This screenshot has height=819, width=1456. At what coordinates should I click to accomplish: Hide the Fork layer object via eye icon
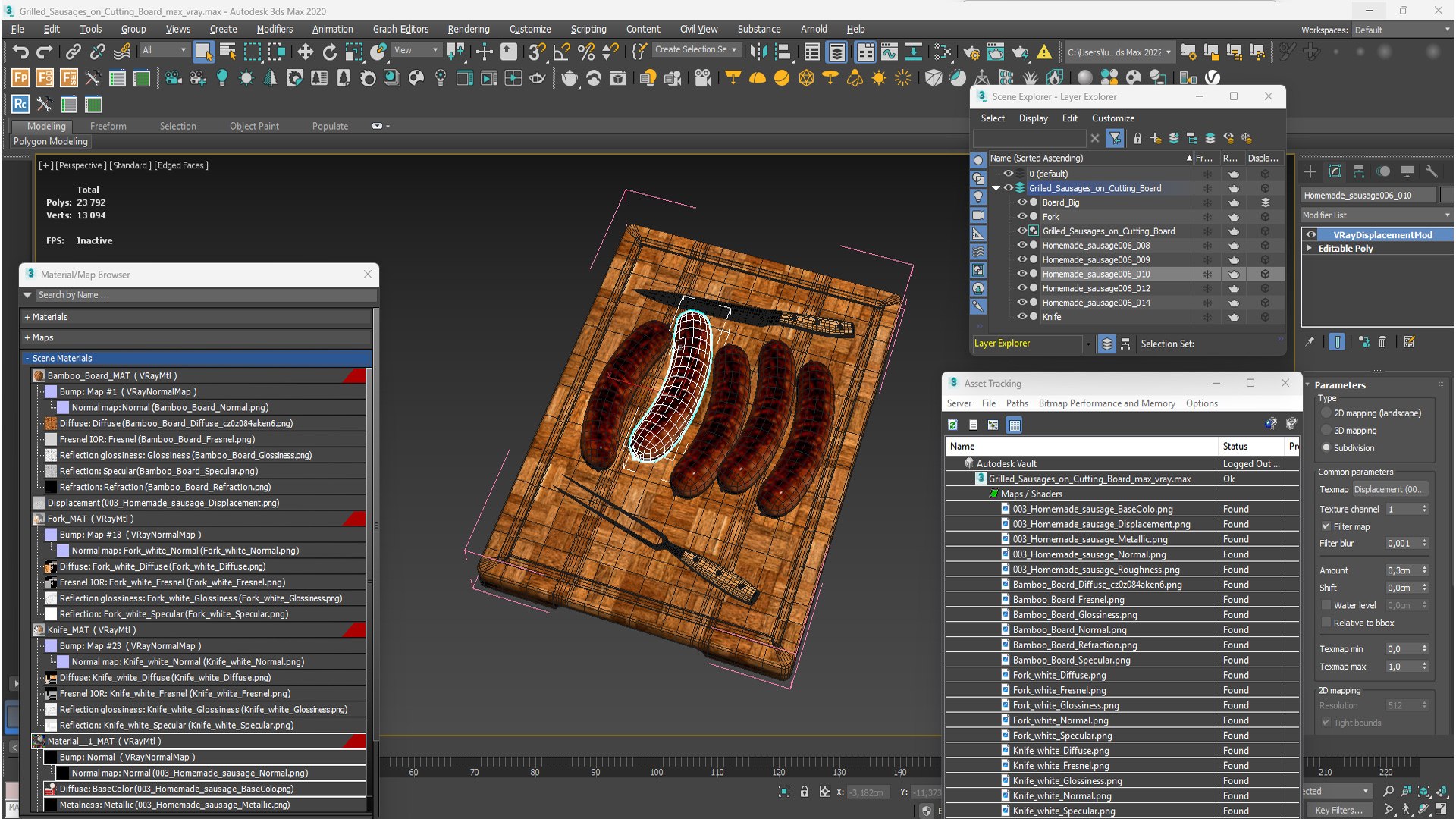1021,217
